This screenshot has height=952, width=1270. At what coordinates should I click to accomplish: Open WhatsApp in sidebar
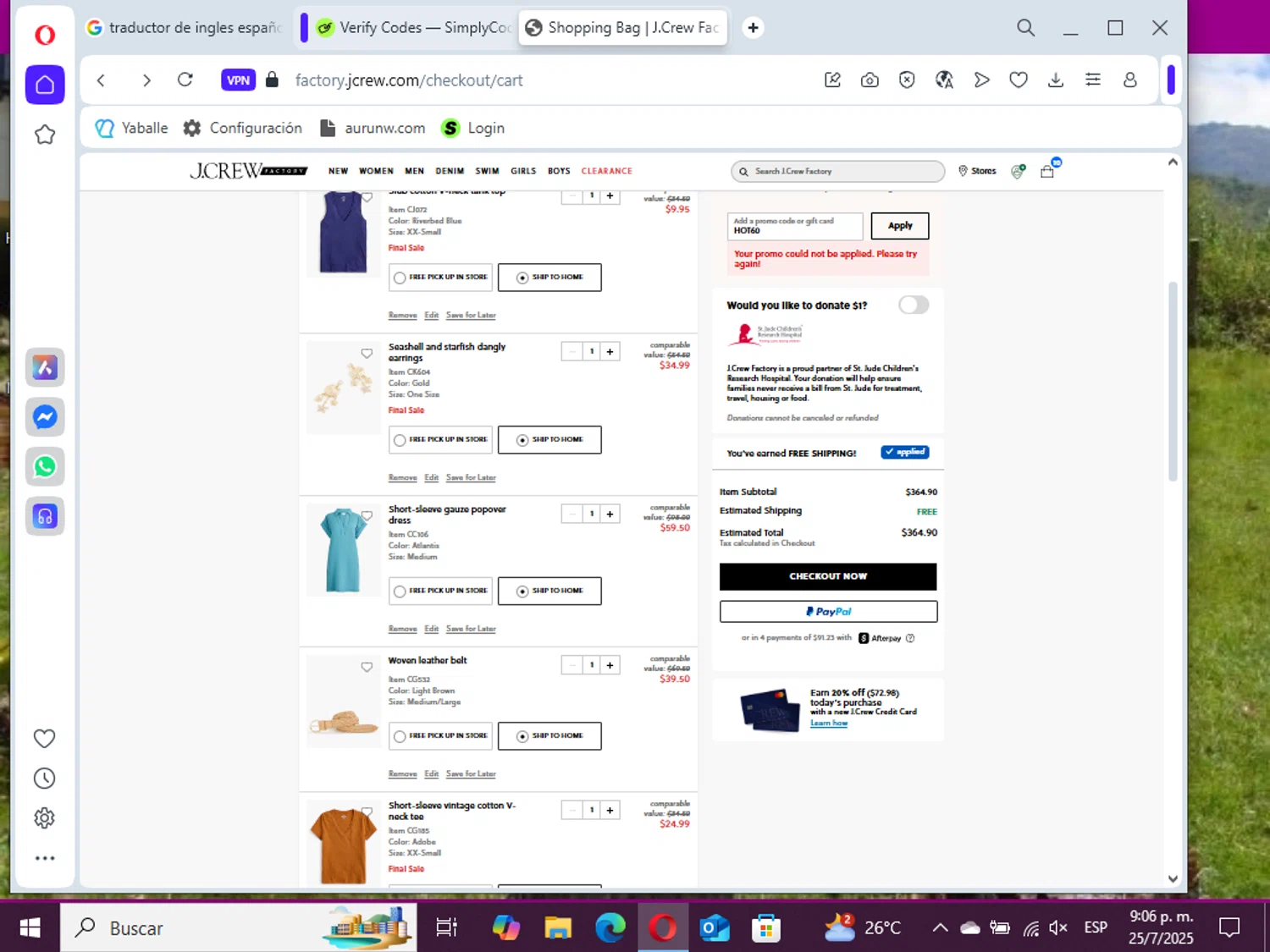point(45,466)
